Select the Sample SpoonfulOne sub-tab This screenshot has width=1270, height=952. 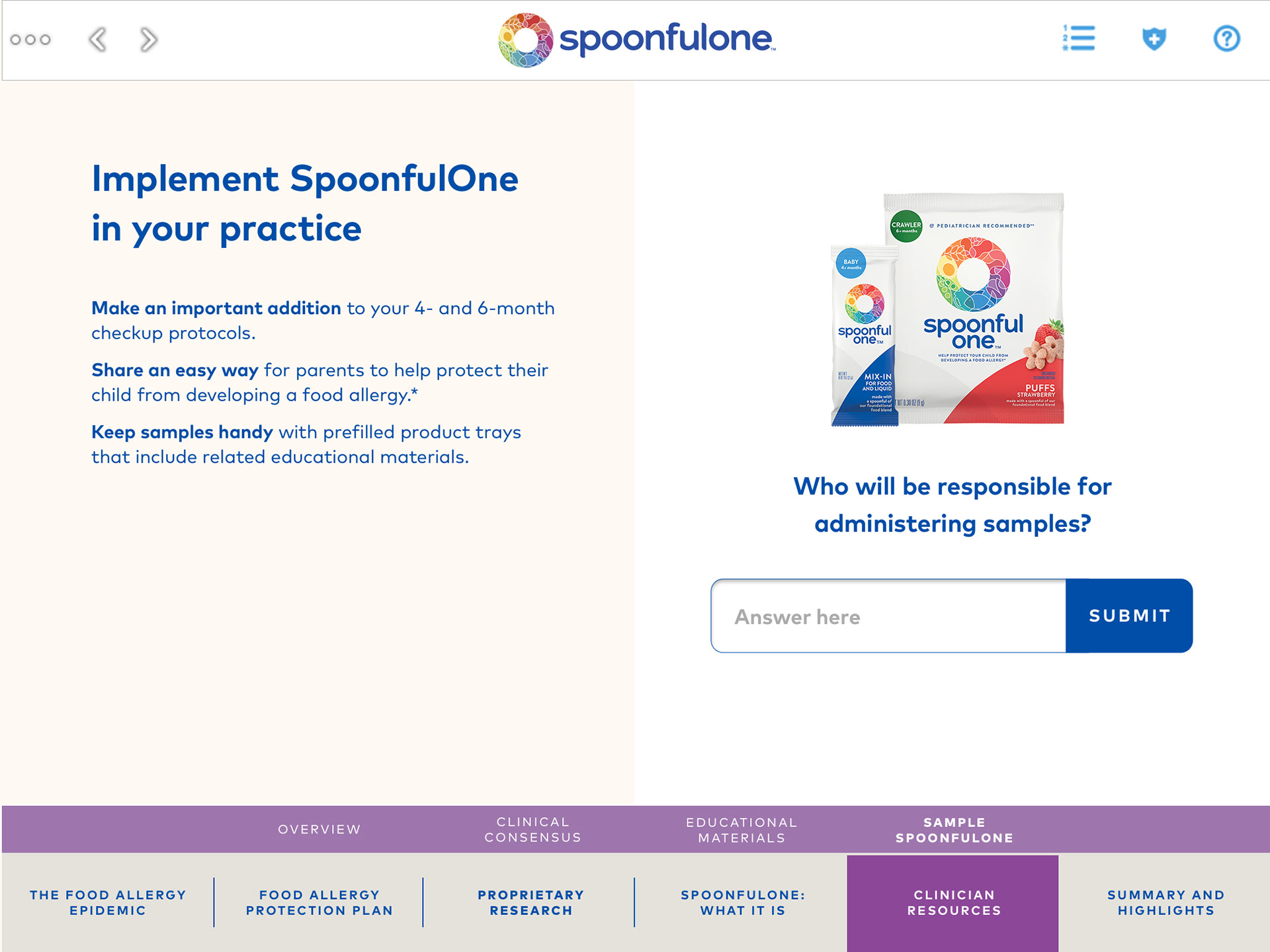[x=954, y=830]
